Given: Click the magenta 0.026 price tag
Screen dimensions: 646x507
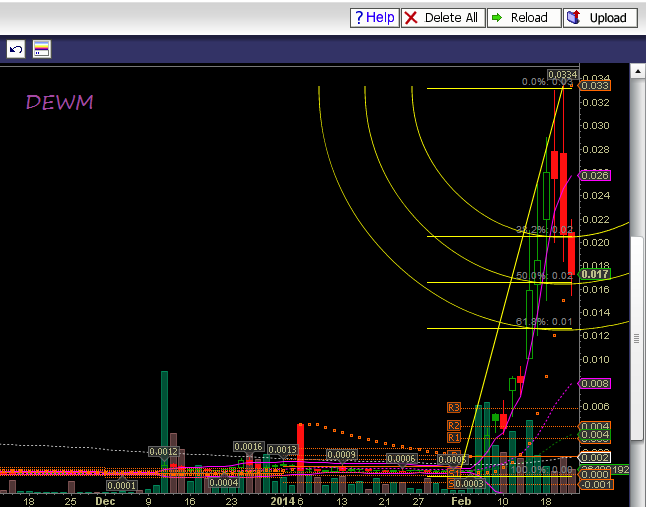Looking at the screenshot, I should click(594, 175).
